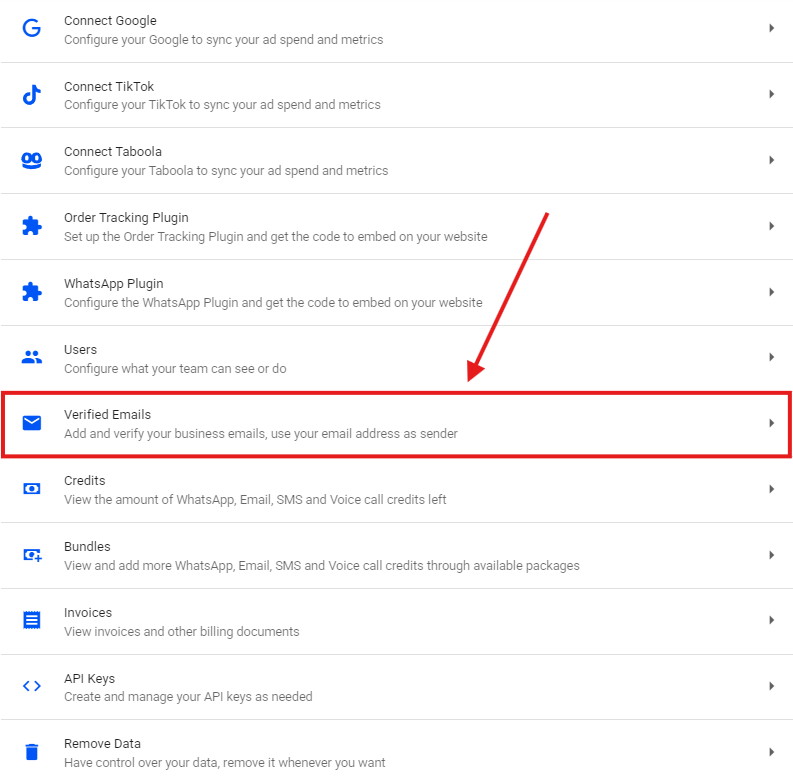Screen dimensions: 793x781
Task: Click the API Keys code brackets icon
Action: (32, 686)
